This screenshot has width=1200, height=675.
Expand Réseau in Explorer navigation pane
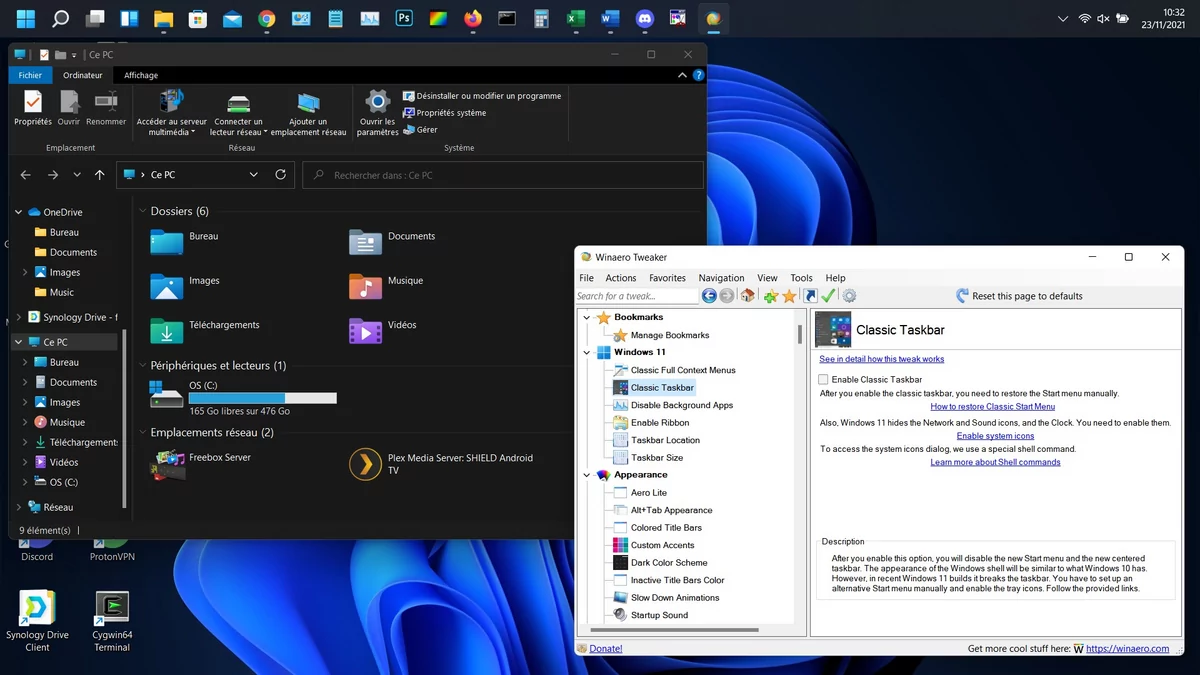(x=18, y=507)
